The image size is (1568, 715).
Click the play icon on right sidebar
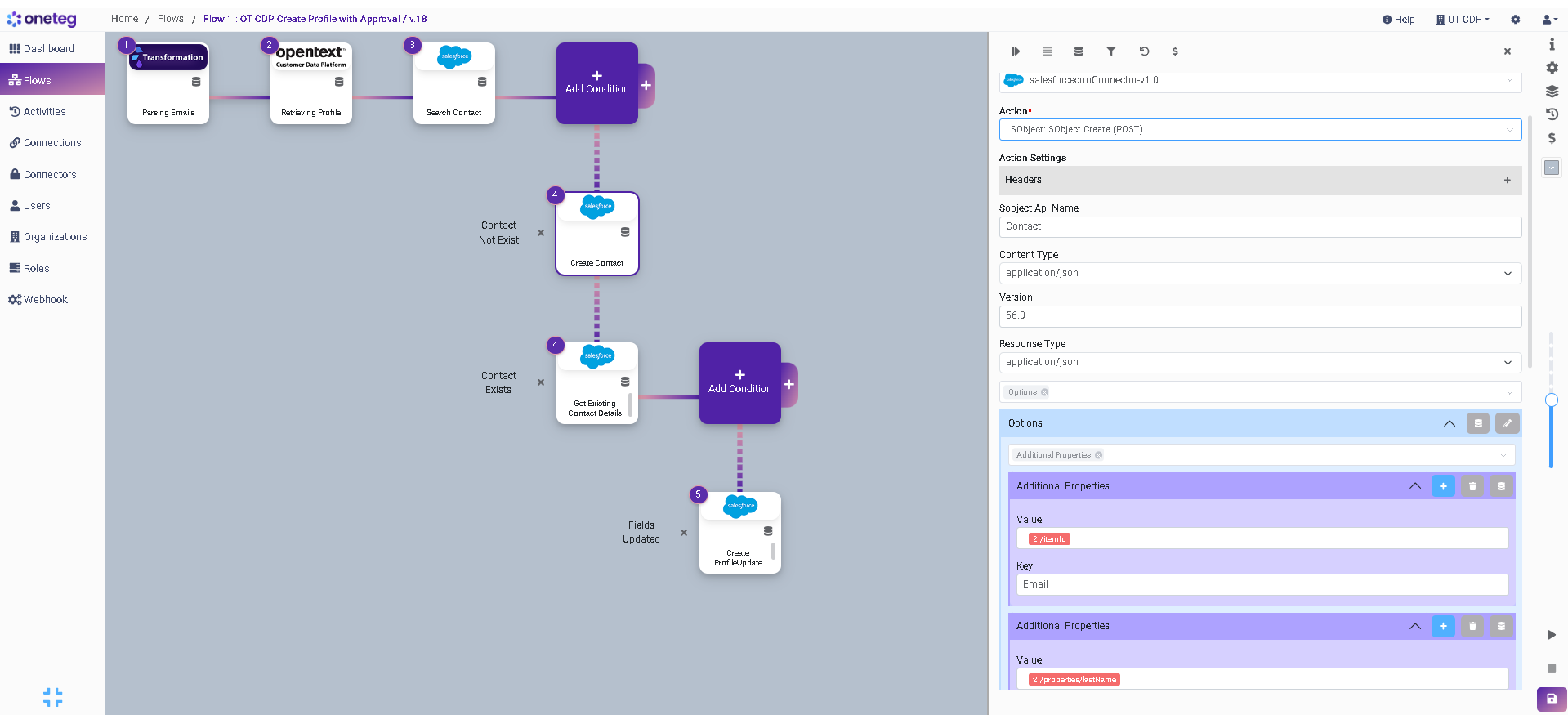[x=1551, y=635]
